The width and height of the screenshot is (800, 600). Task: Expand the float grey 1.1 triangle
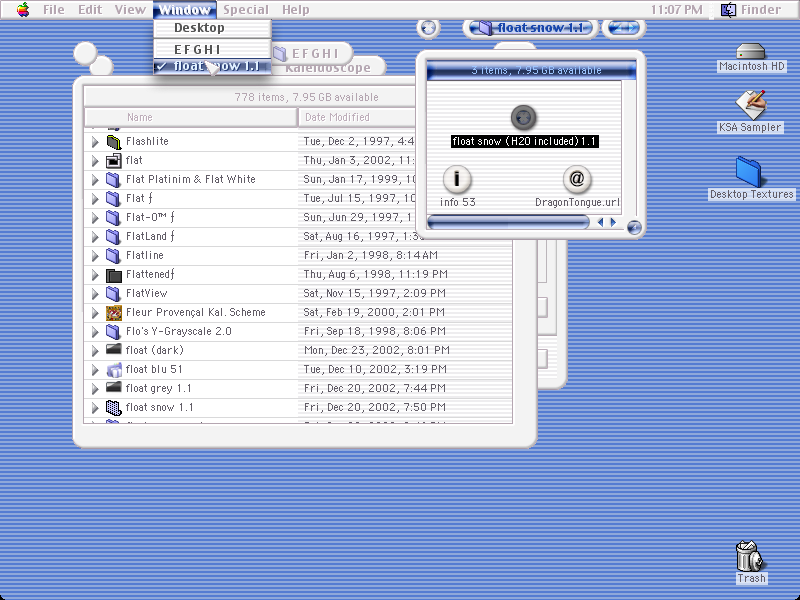click(x=95, y=389)
